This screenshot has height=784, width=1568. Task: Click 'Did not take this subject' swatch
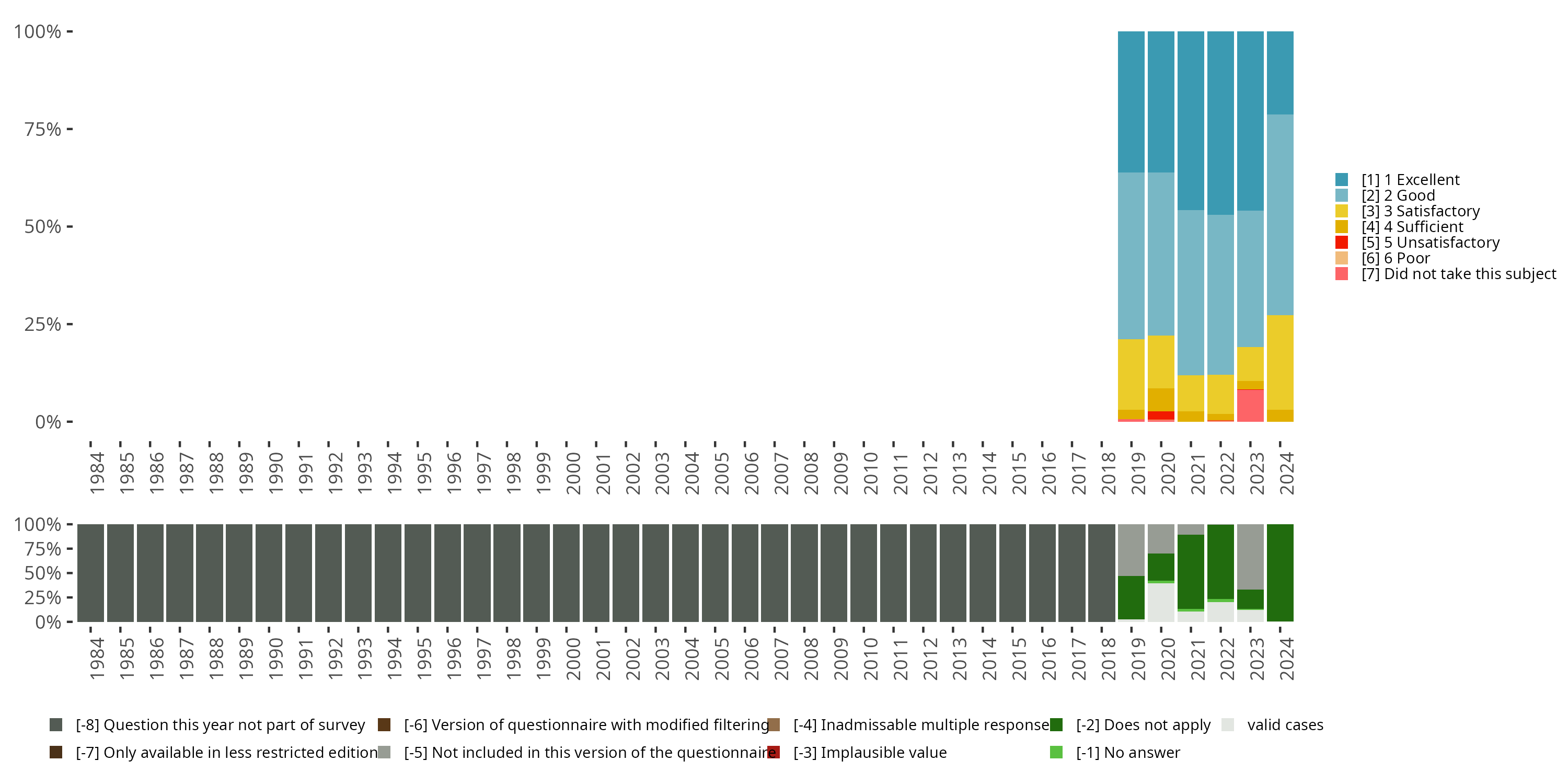[1342, 274]
